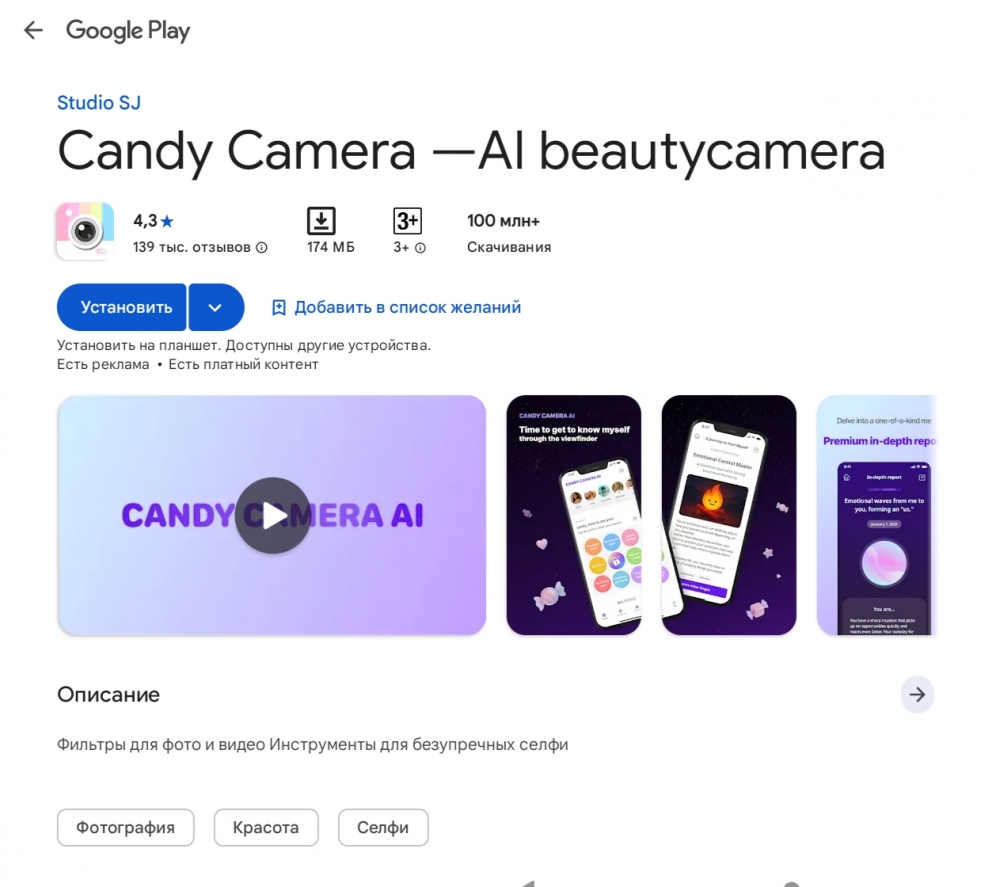Open the flame character screenshot
Viewport: 1000px width, 887px height.
click(729, 515)
